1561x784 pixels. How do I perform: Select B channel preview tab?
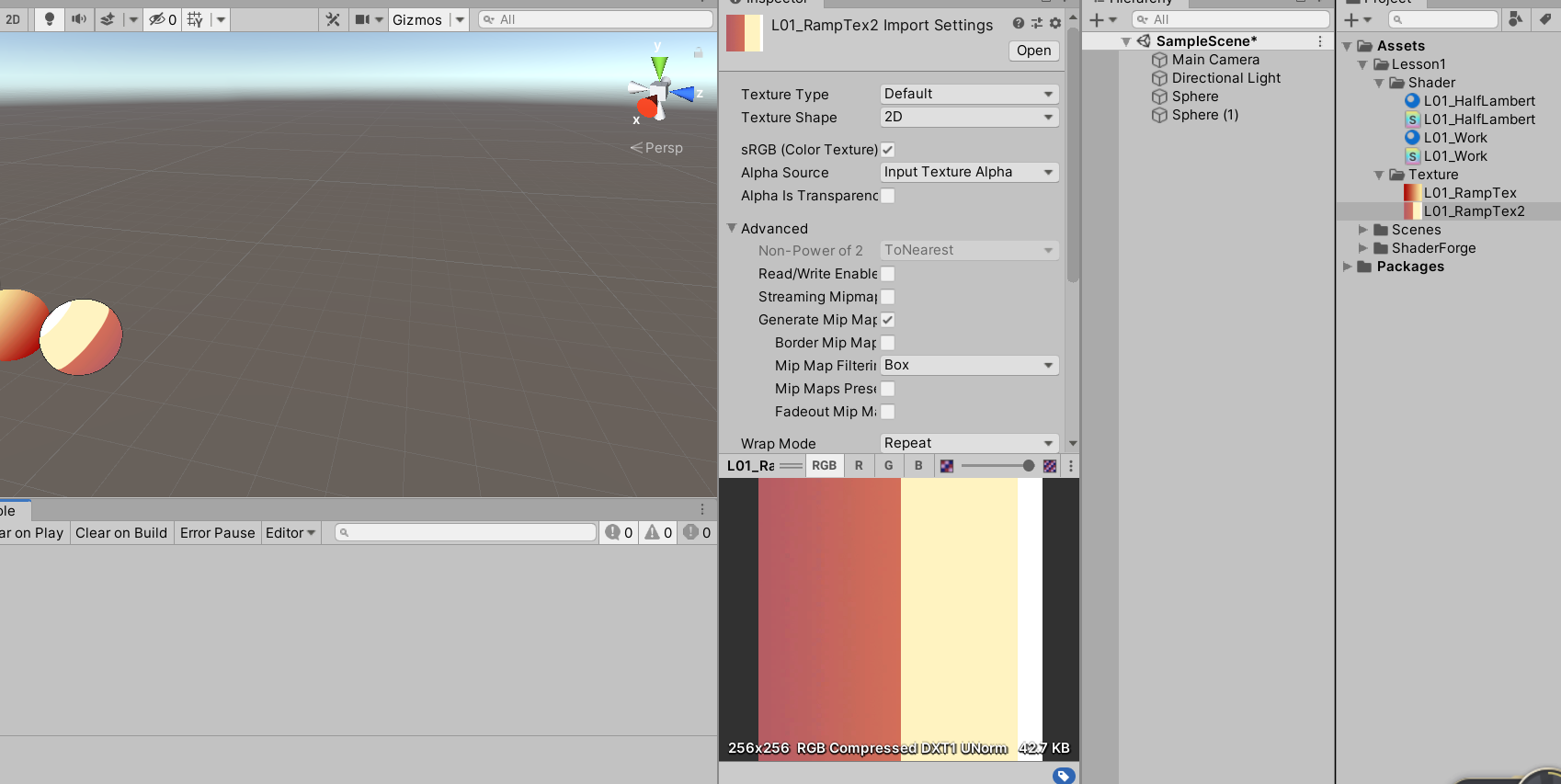click(917, 466)
